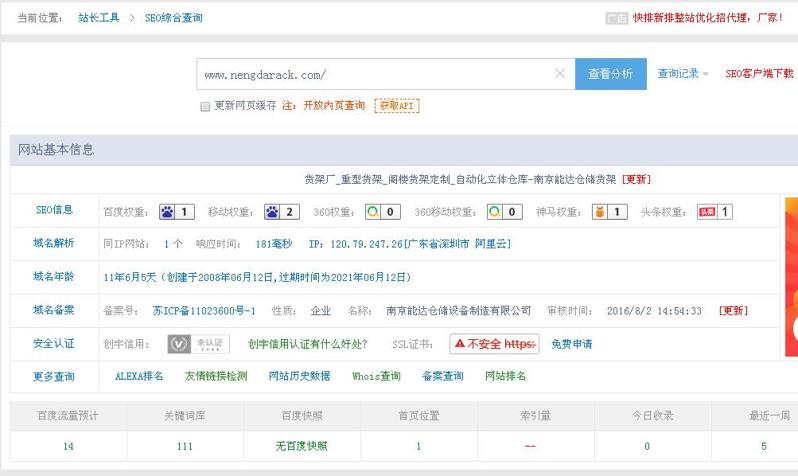Clear the URL field with X icon
The height and width of the screenshot is (476, 798).
click(x=560, y=74)
